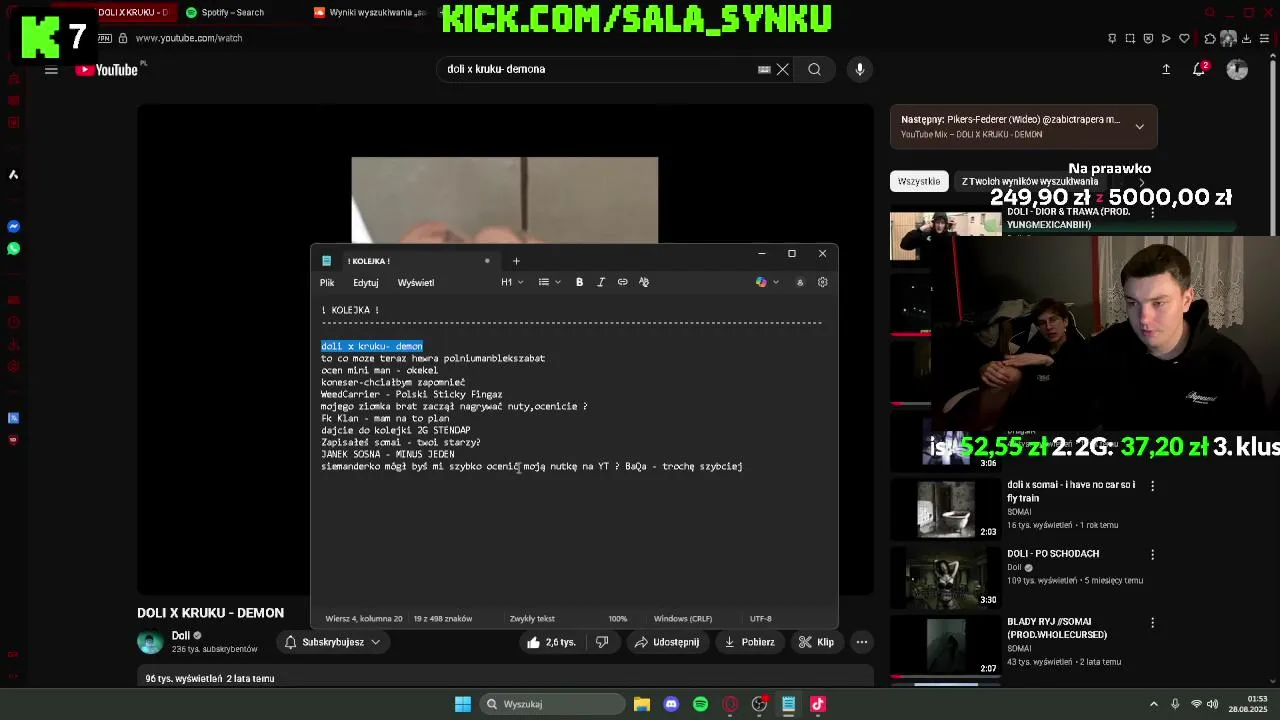This screenshot has width=1280, height=720.
Task: Open the browser snapshot tool icon
Action: tap(1130, 38)
